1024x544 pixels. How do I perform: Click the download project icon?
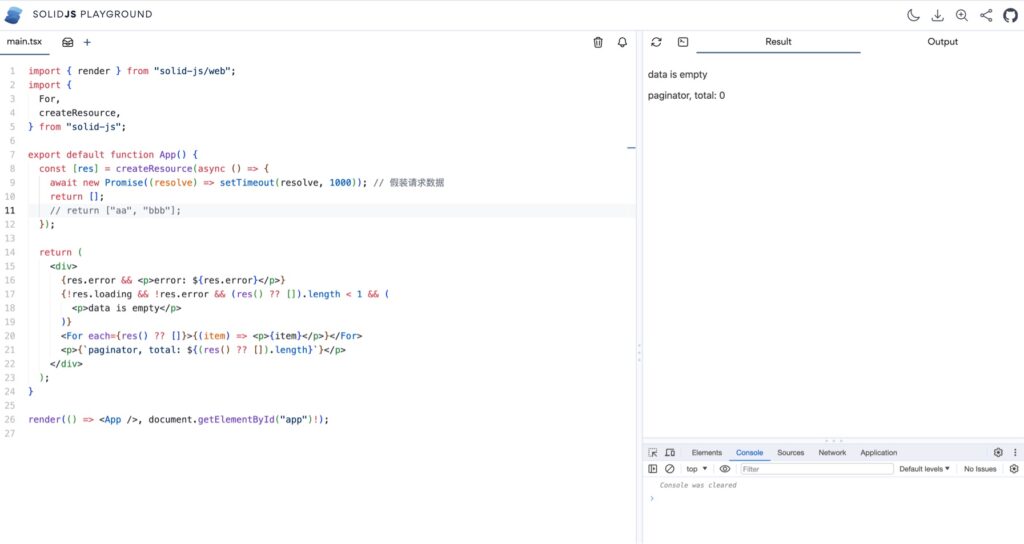tap(937, 15)
